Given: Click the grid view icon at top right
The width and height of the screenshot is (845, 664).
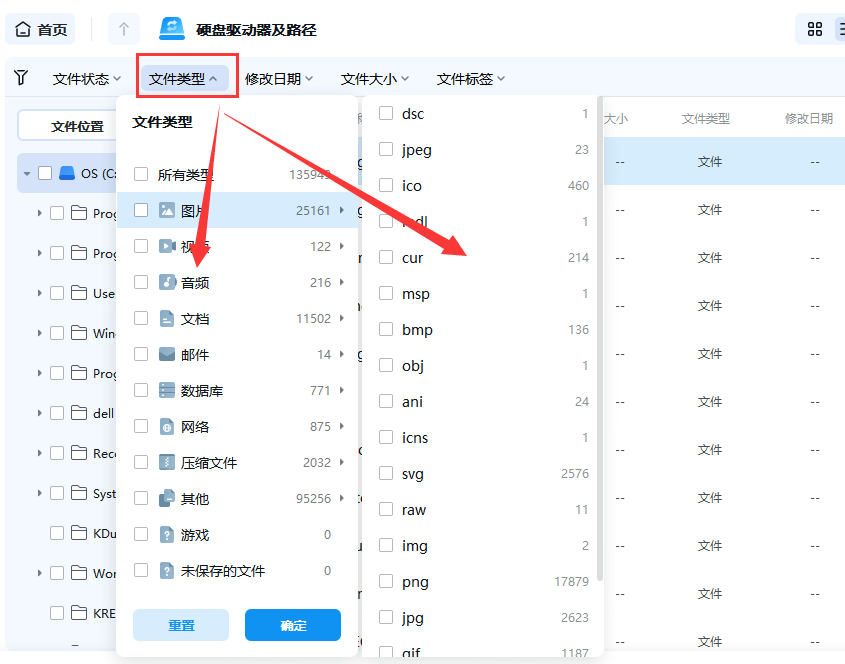Looking at the screenshot, I should click(816, 29).
